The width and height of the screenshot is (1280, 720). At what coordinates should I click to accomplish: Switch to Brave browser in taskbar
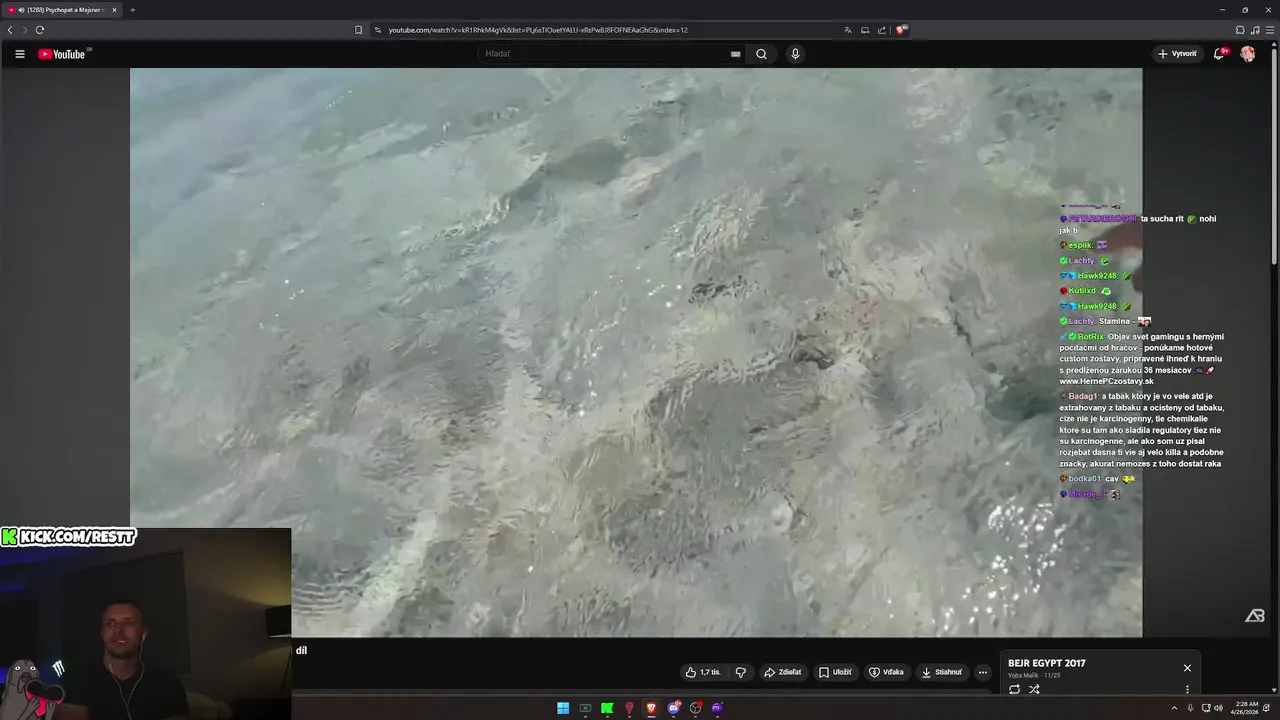point(651,708)
